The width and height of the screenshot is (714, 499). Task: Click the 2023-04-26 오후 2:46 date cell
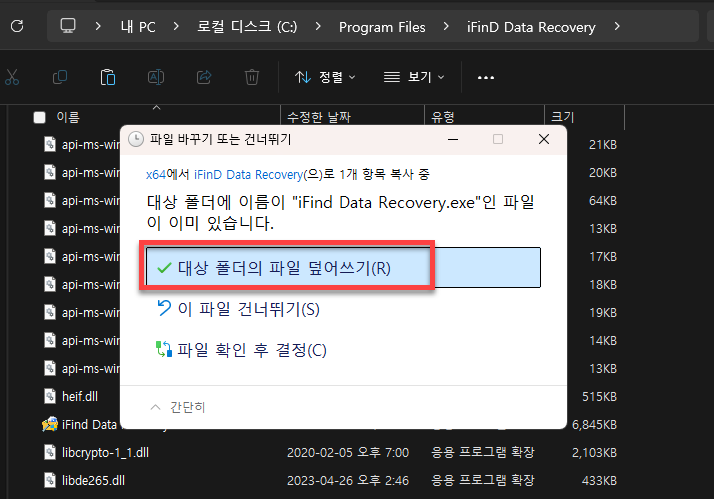(348, 481)
